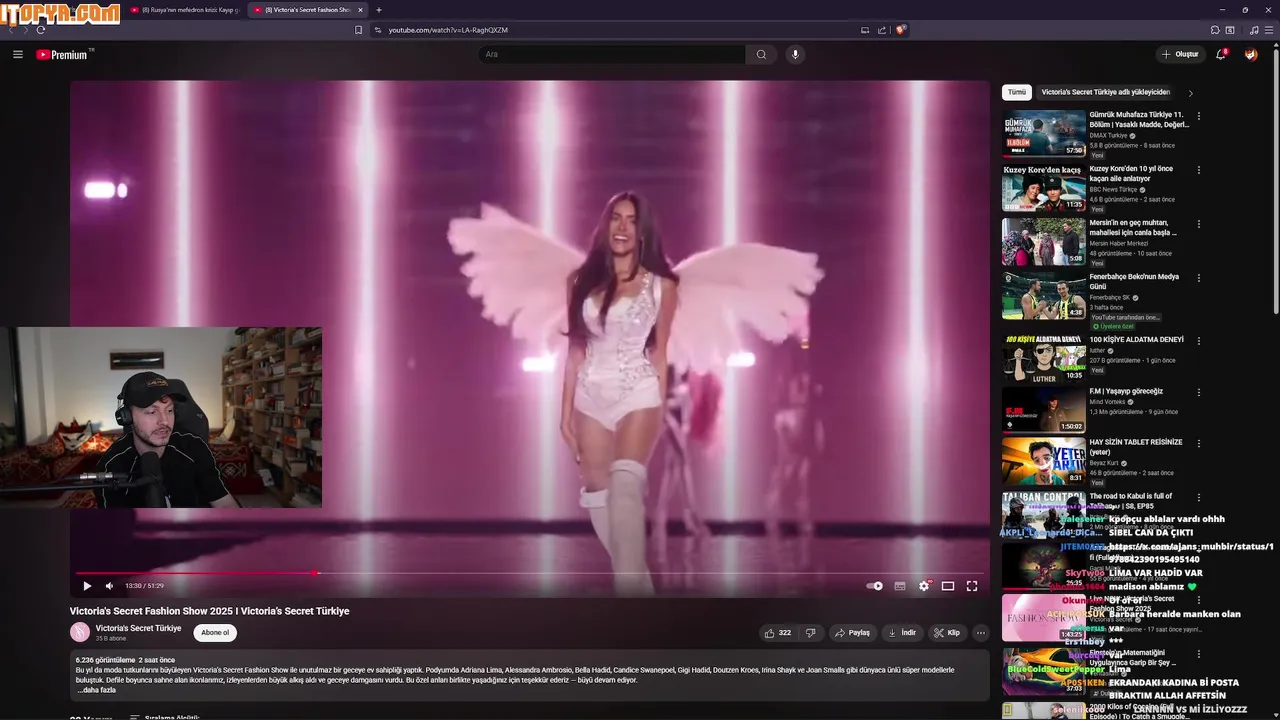
Task: Start voice search with microphone icon
Action: [795, 55]
